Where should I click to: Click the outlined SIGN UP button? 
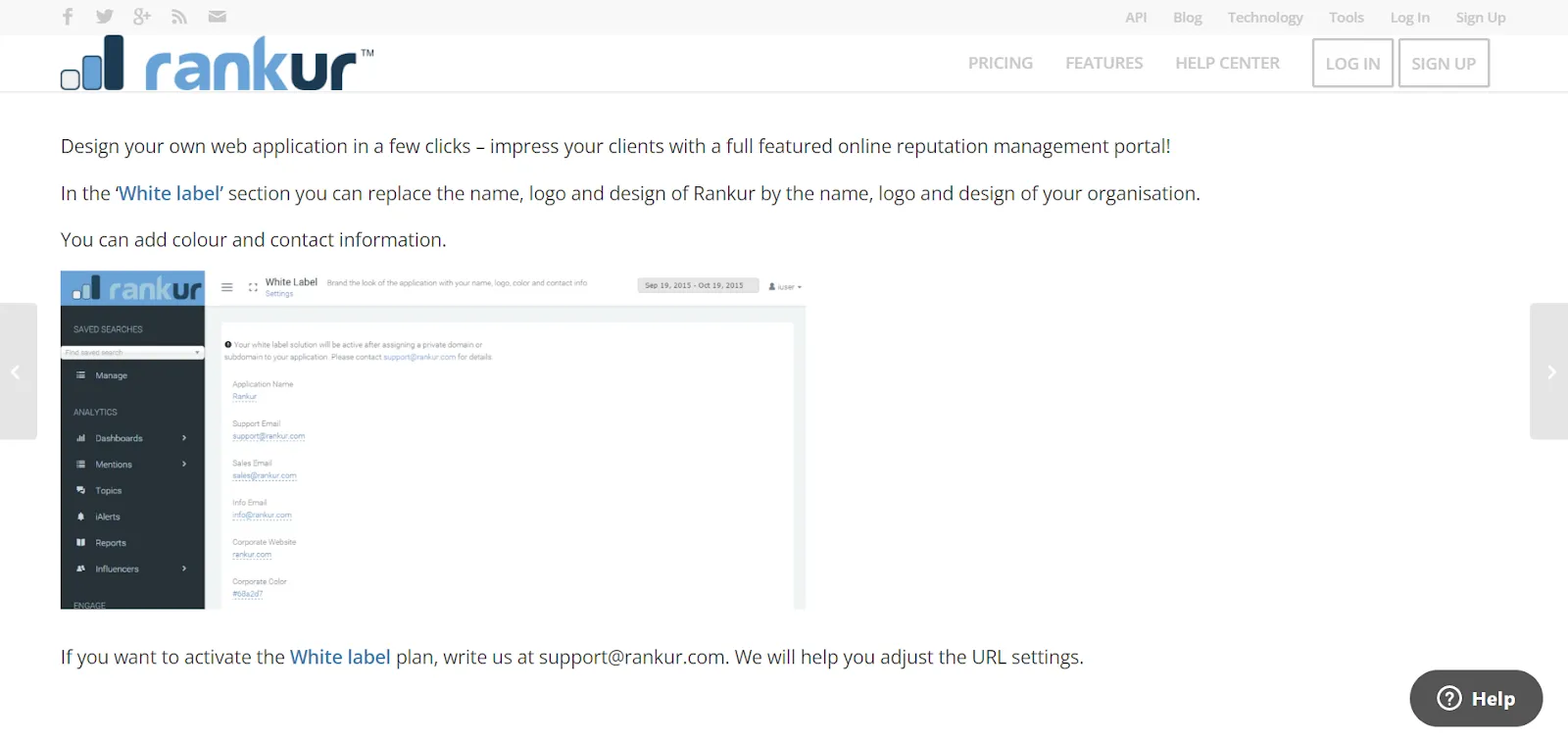(x=1444, y=63)
